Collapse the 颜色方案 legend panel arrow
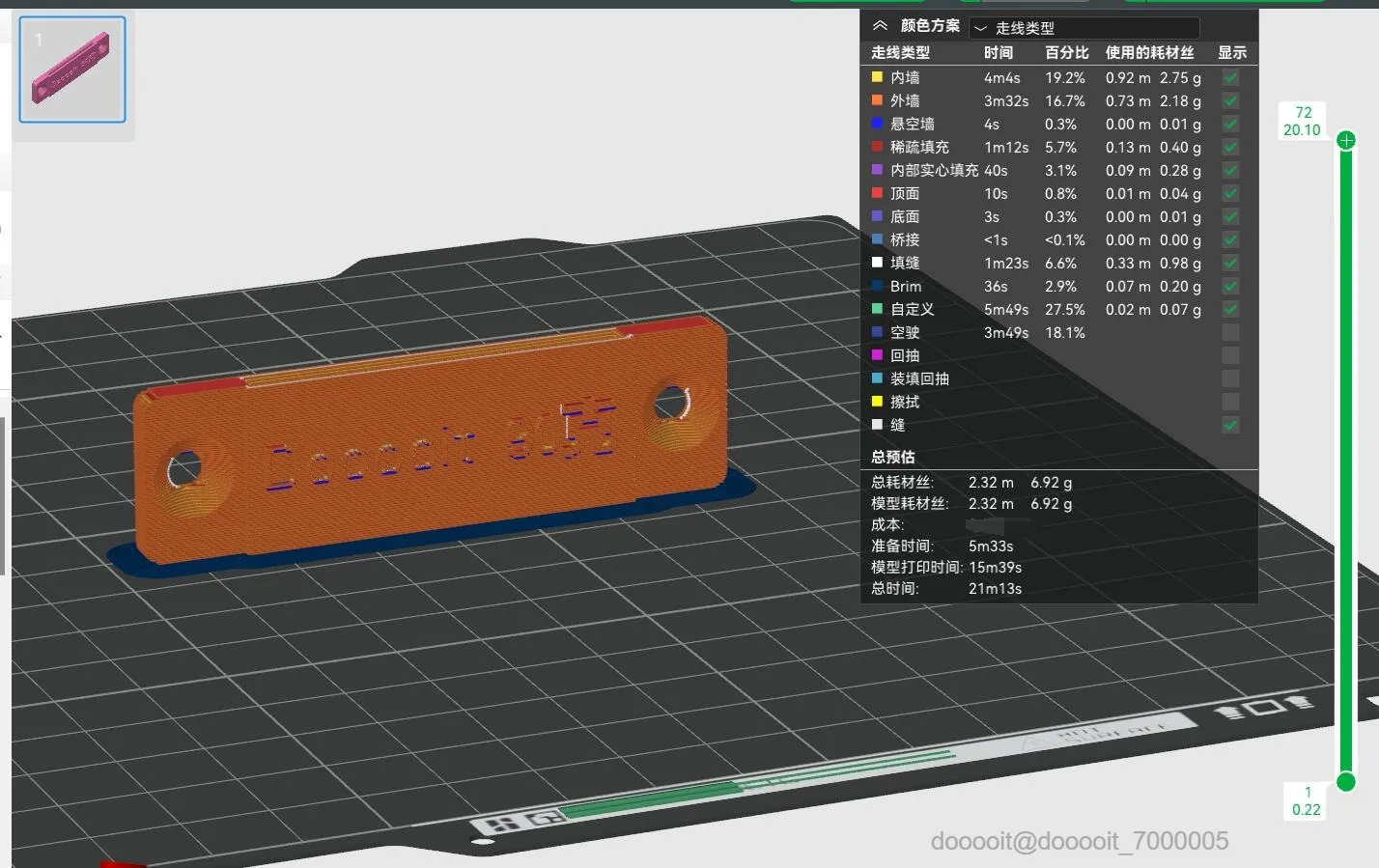Image resolution: width=1379 pixels, height=868 pixels. pyautogui.click(x=880, y=26)
